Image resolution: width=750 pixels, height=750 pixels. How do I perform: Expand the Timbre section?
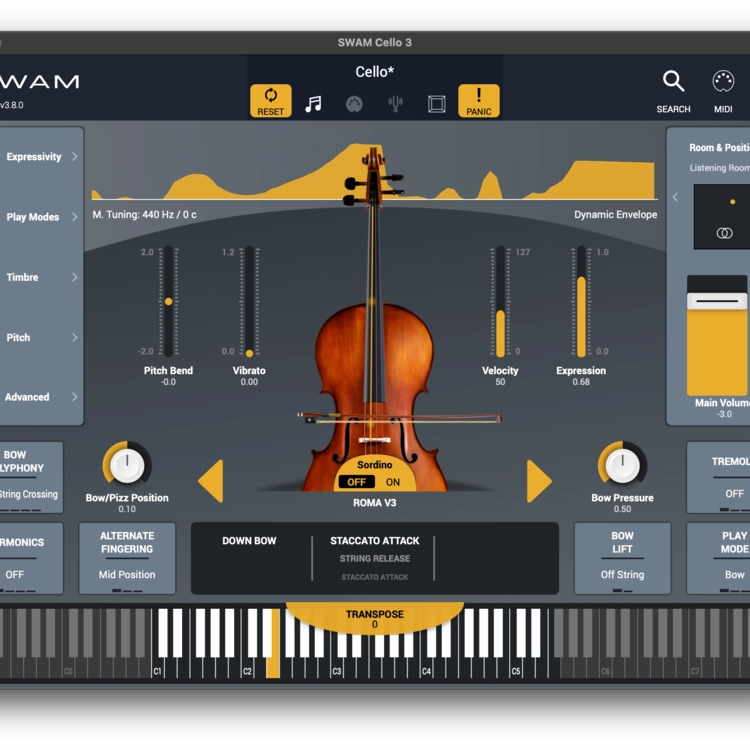click(x=40, y=277)
